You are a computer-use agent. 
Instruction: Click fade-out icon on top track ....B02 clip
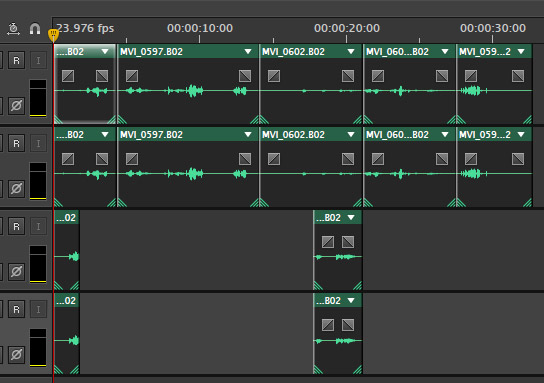(102, 76)
